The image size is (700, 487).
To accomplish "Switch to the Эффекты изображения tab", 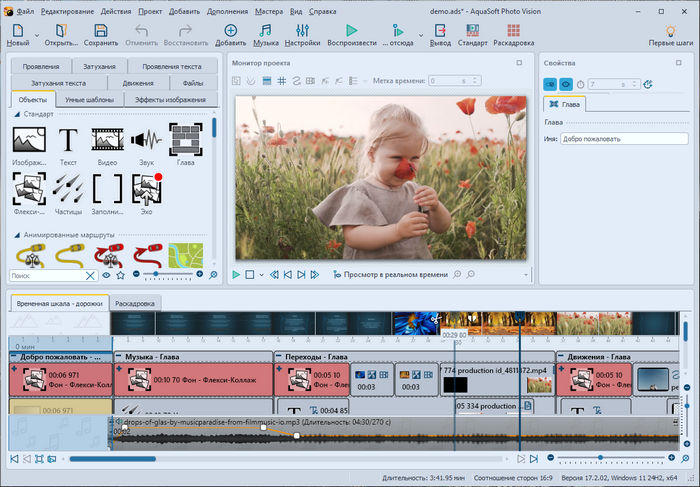I will (170, 100).
